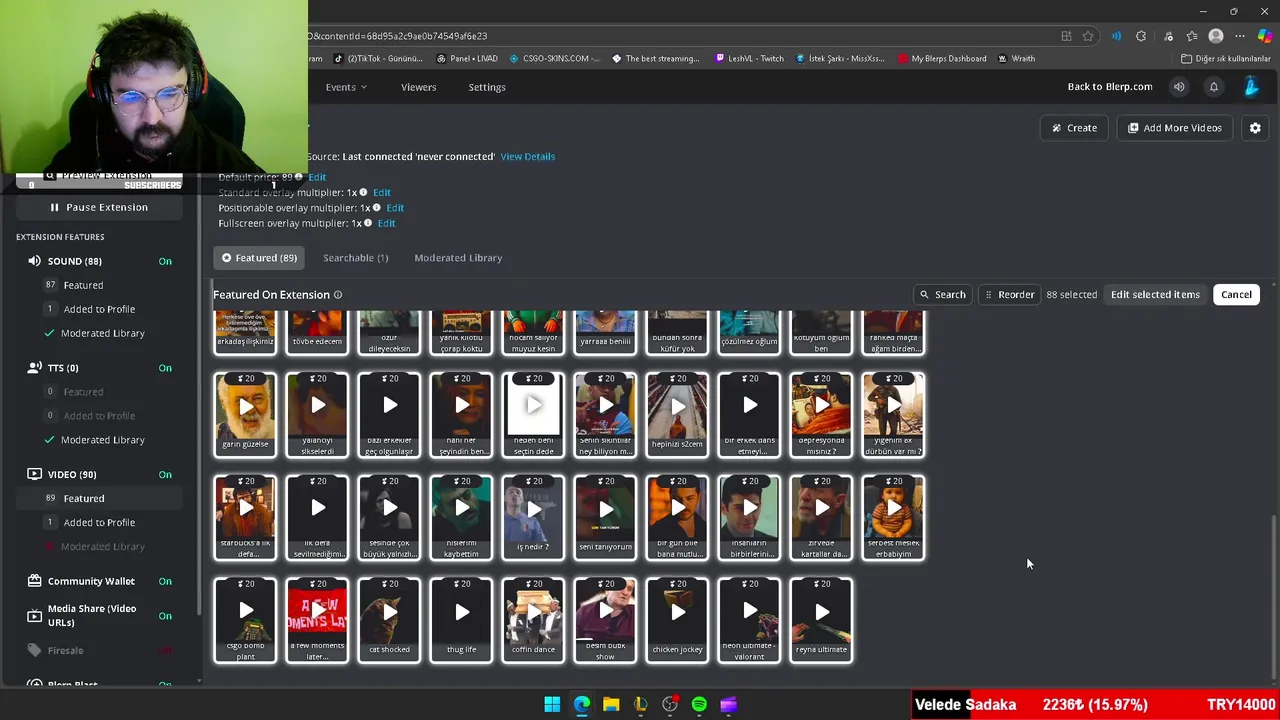Play the 'coffin dance' video
This screenshot has height=720, width=1280.
(534, 611)
